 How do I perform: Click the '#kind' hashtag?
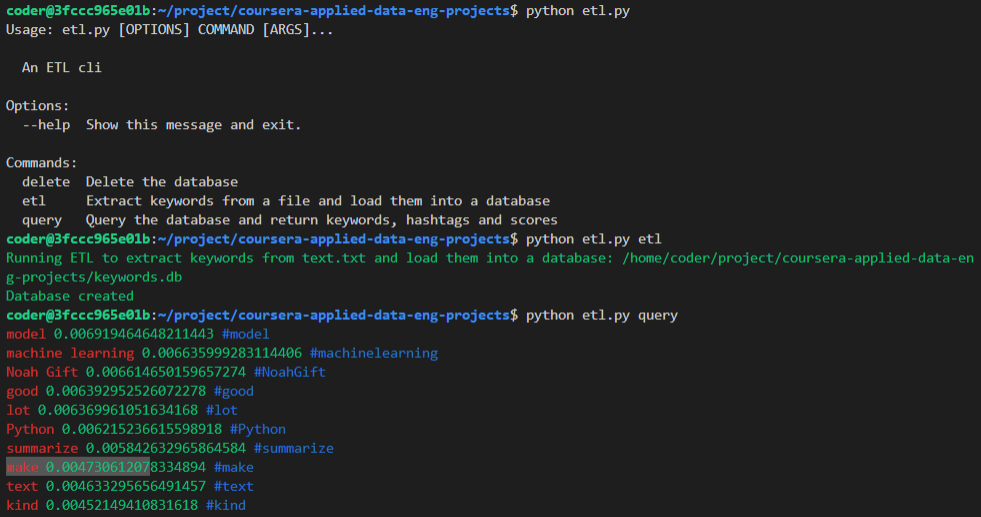(x=225, y=505)
